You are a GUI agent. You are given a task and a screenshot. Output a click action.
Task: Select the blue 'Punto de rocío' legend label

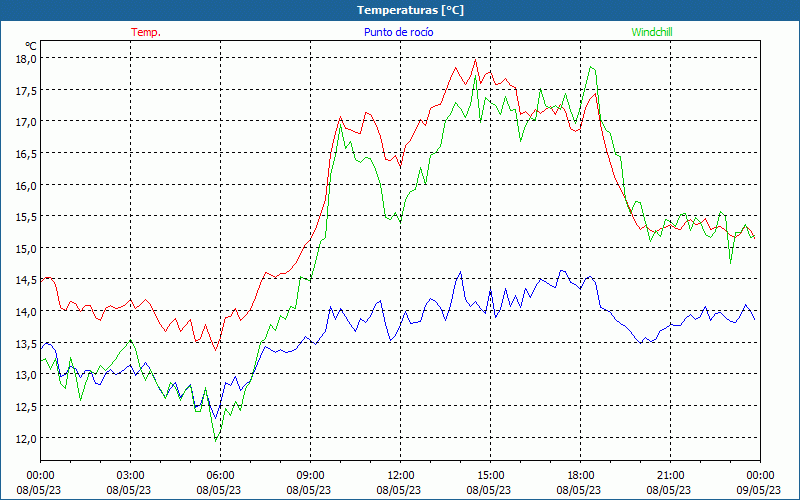pos(398,32)
